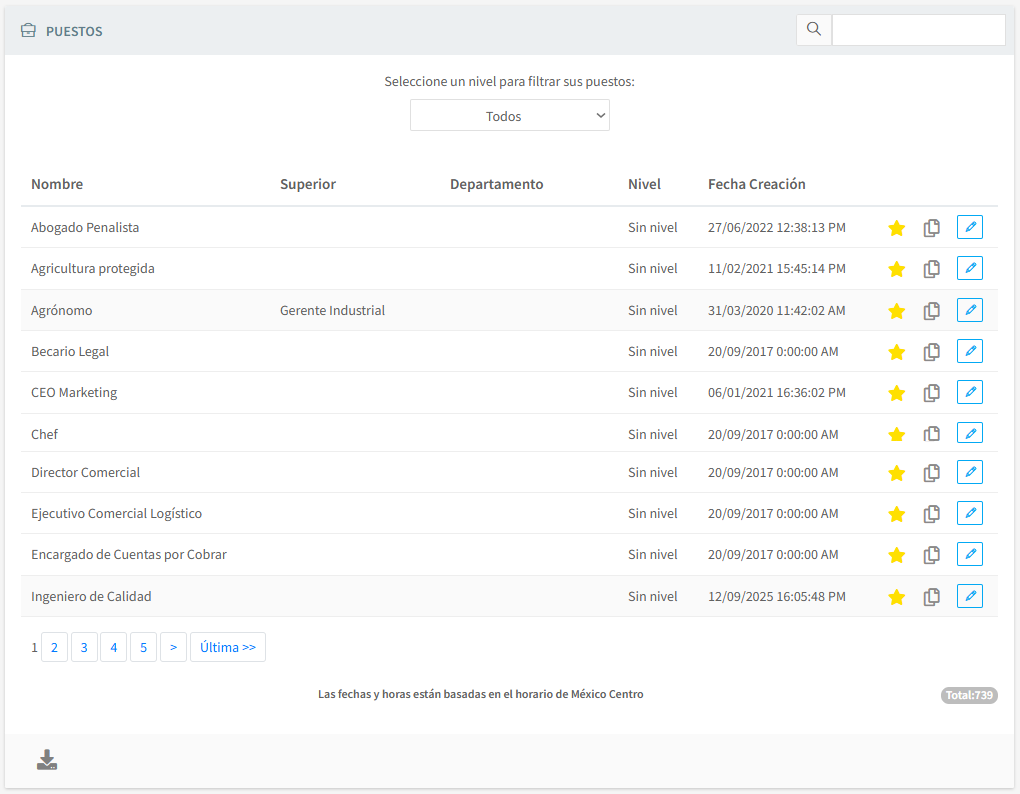
Task: Go to page 2 of positions
Action: coord(54,648)
